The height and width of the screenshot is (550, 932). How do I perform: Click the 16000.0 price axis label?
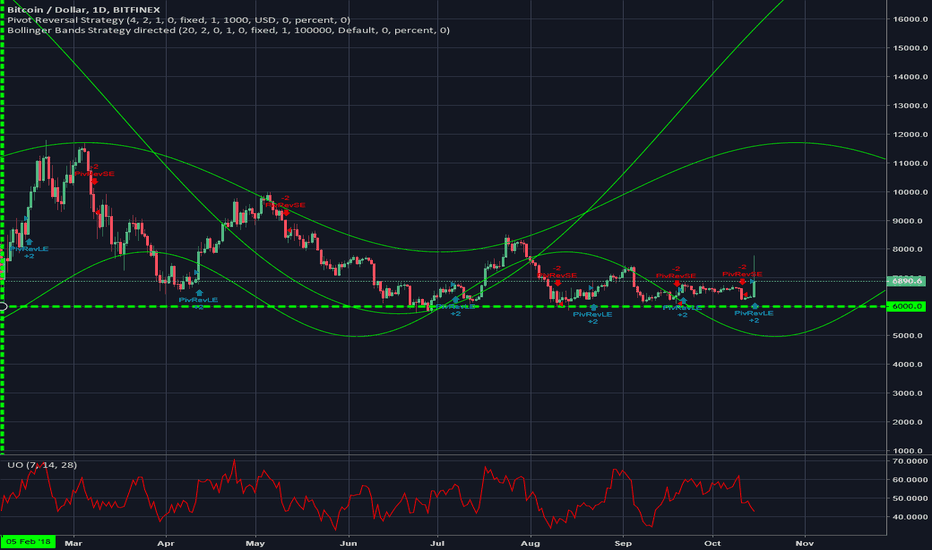tap(910, 19)
